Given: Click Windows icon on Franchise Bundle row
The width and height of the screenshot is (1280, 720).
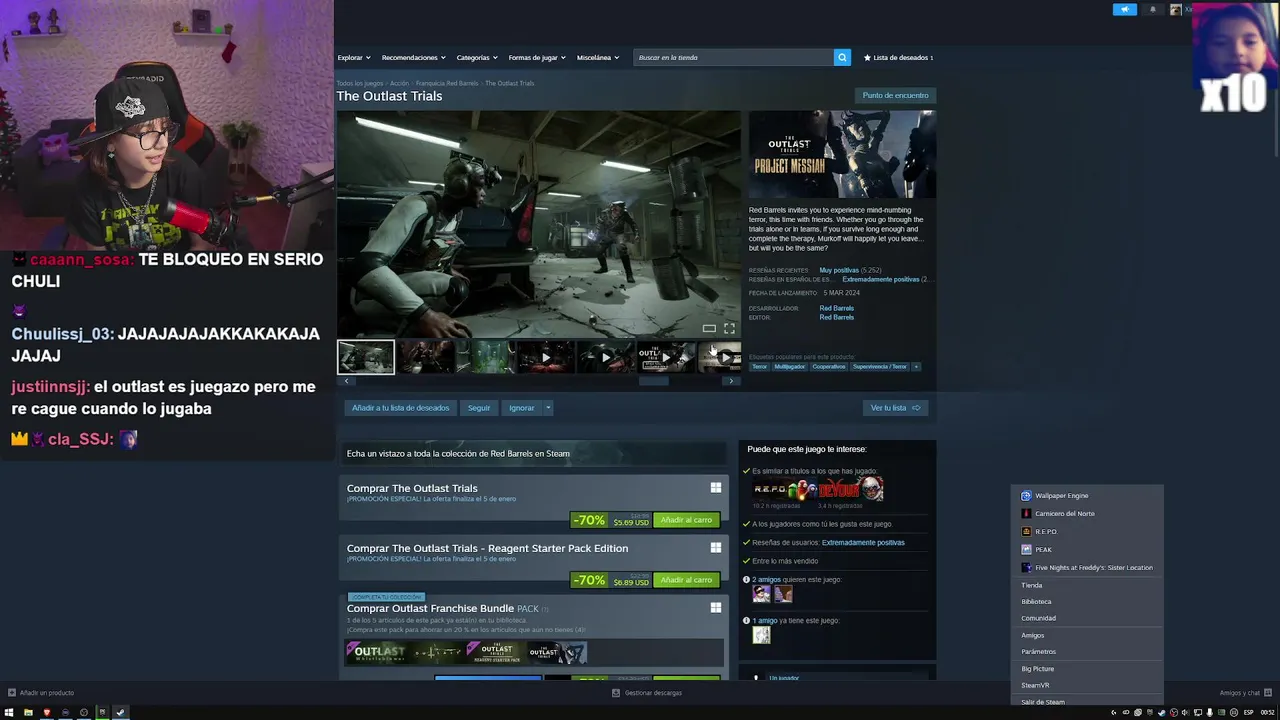Looking at the screenshot, I should click(x=716, y=608).
